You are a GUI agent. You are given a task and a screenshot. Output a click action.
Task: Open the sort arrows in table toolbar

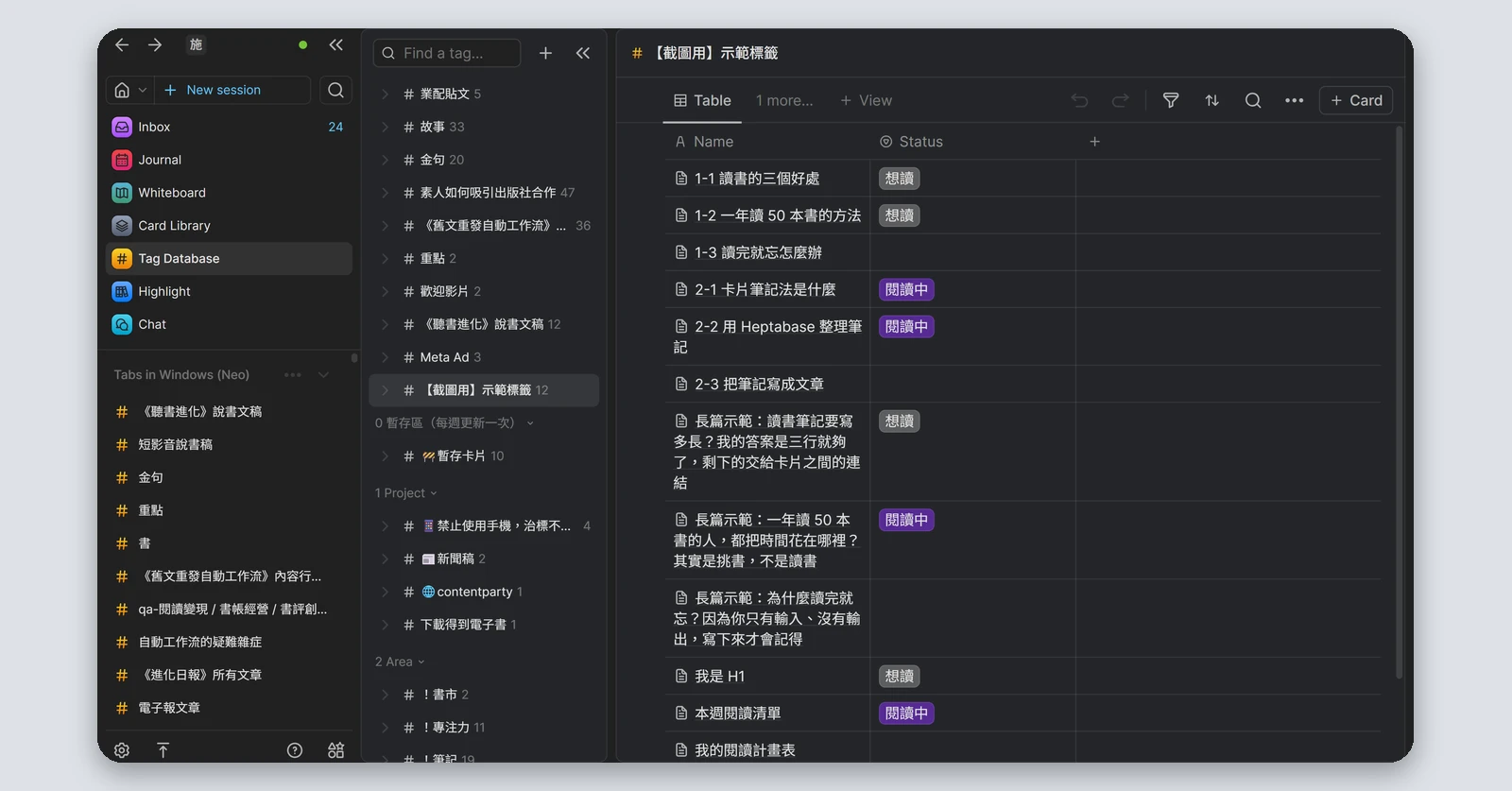click(1211, 100)
